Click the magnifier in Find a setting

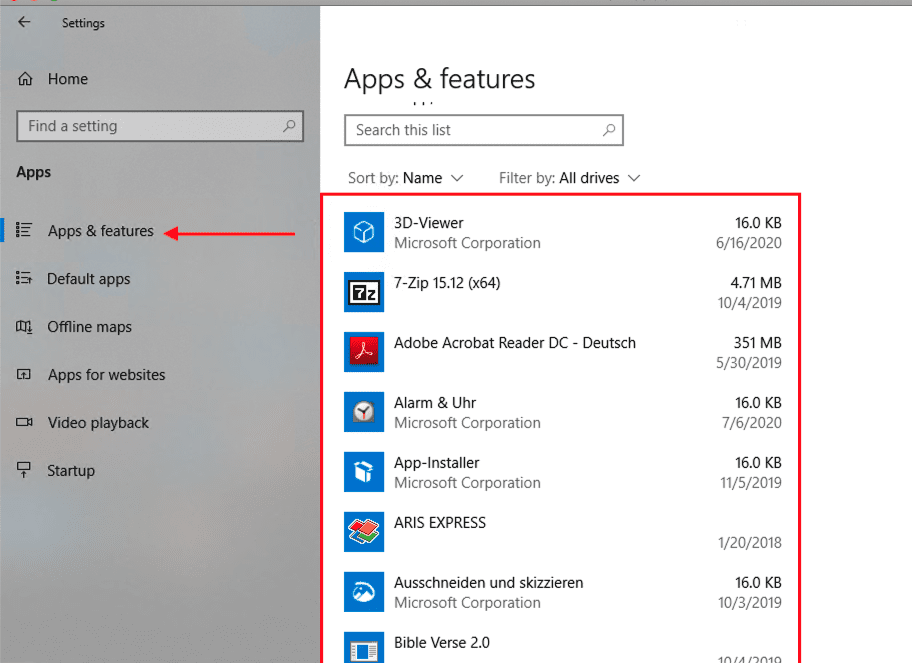289,126
